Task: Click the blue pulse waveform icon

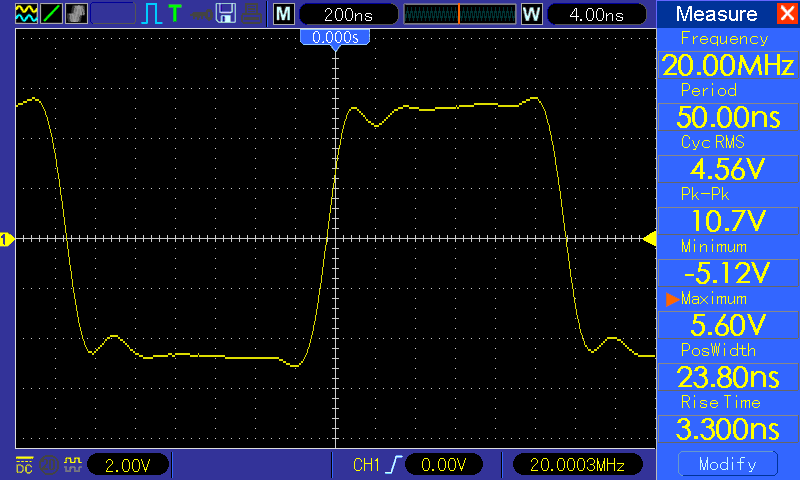Action: pyautogui.click(x=151, y=14)
